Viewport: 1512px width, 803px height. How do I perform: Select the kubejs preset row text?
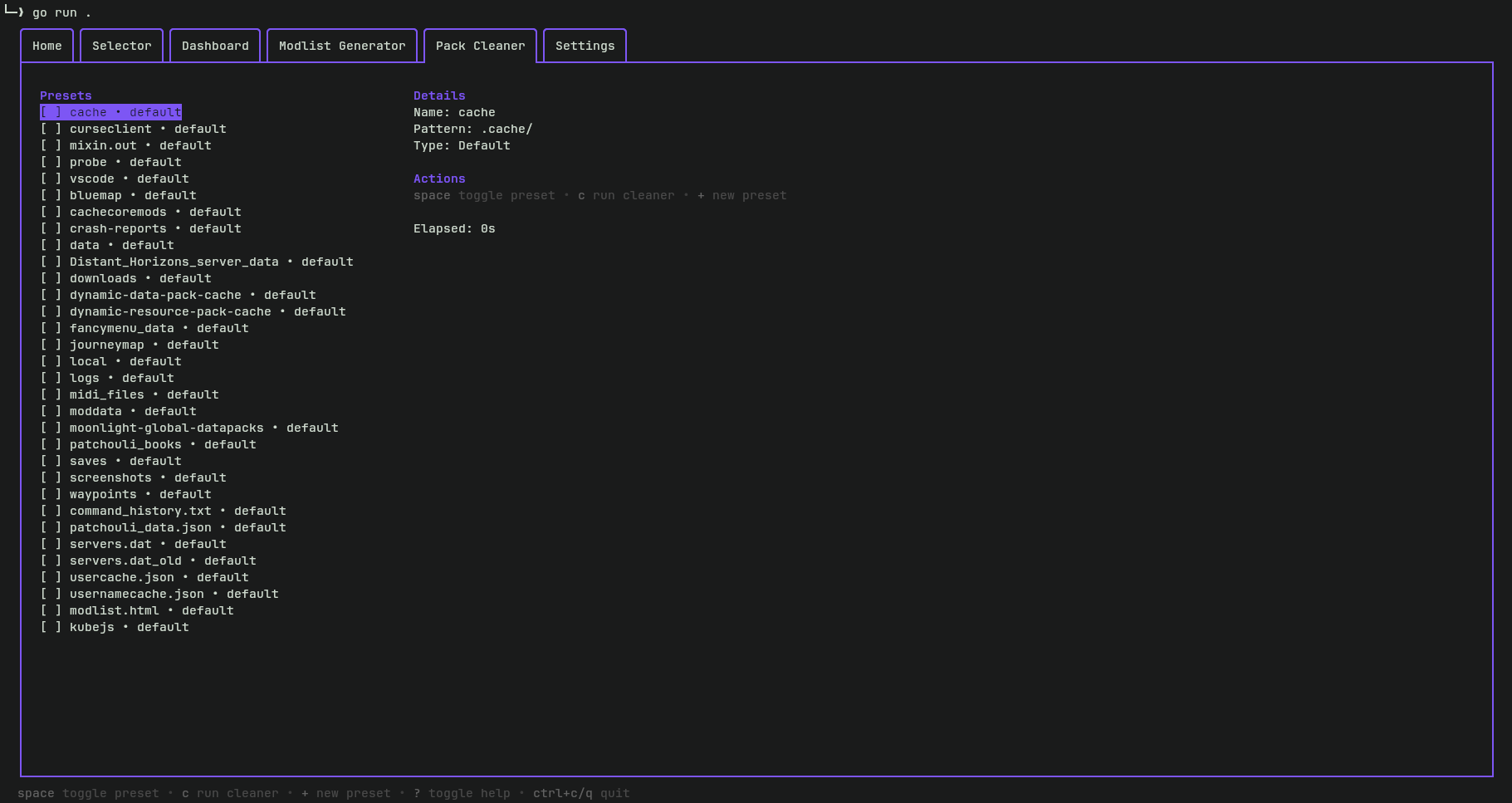point(130,627)
